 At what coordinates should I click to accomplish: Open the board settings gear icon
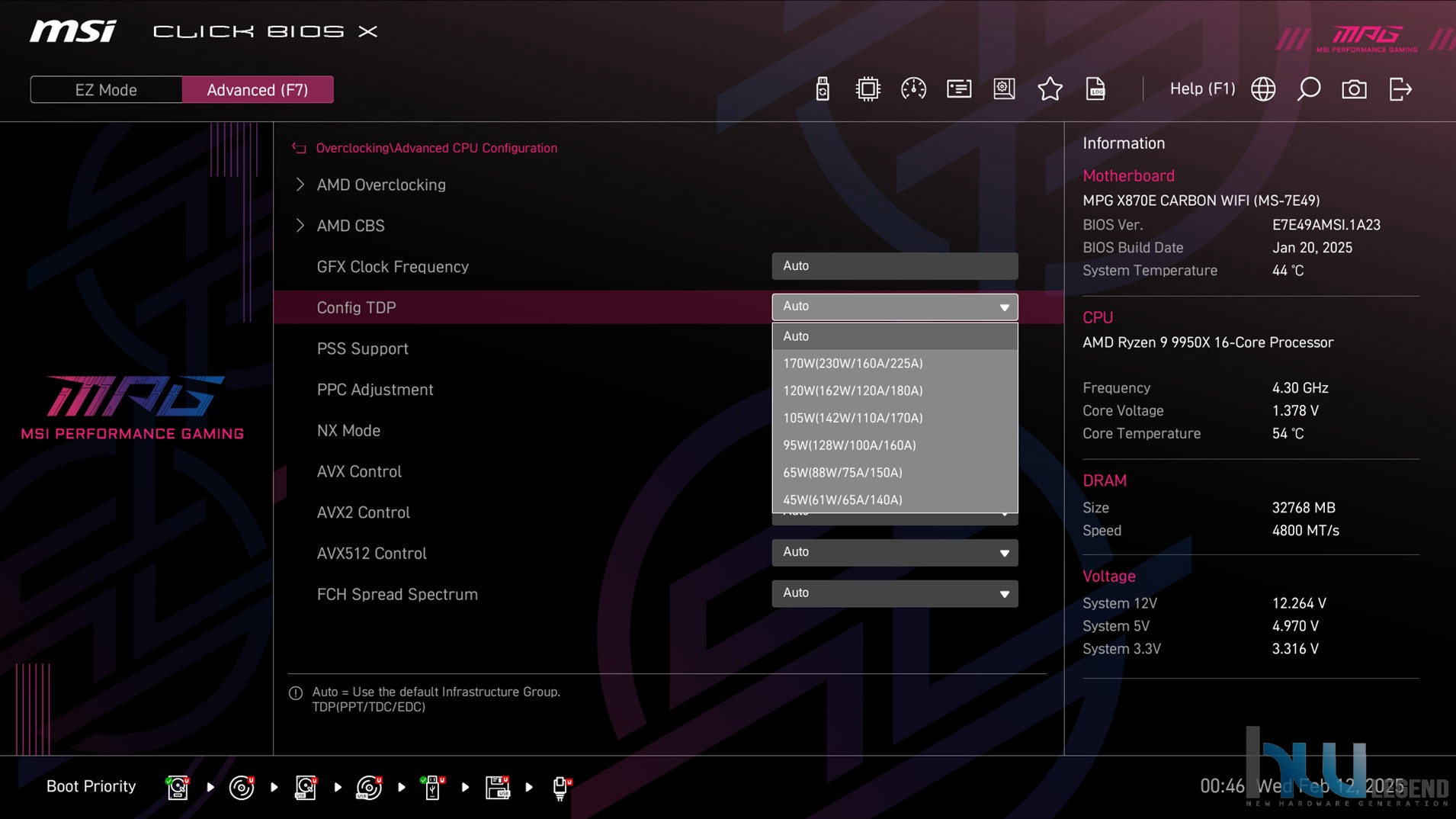pos(1004,89)
